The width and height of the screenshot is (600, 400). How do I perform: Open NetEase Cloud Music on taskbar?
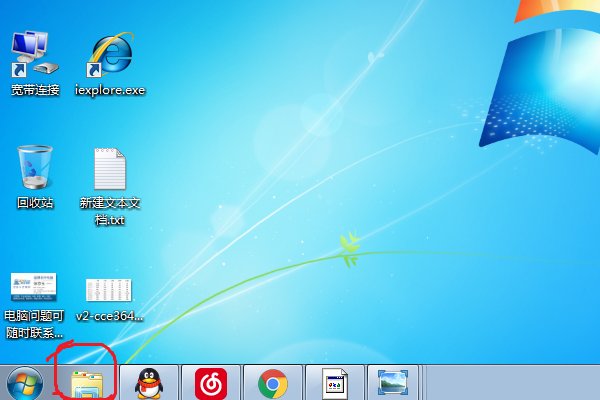click(x=210, y=382)
